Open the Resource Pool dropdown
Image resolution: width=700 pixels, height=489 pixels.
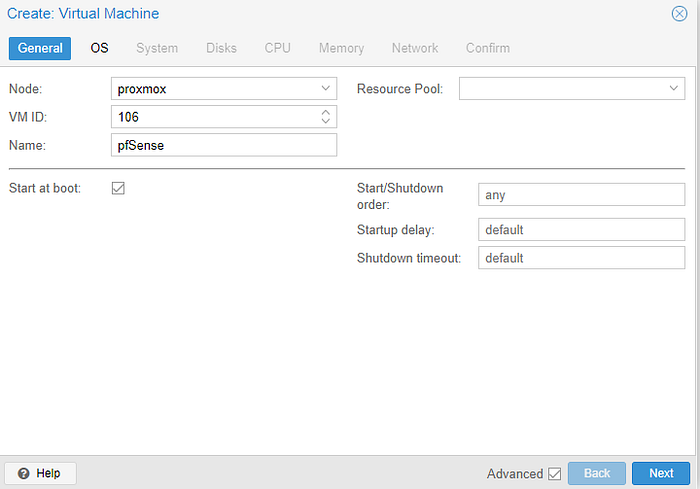coord(571,88)
